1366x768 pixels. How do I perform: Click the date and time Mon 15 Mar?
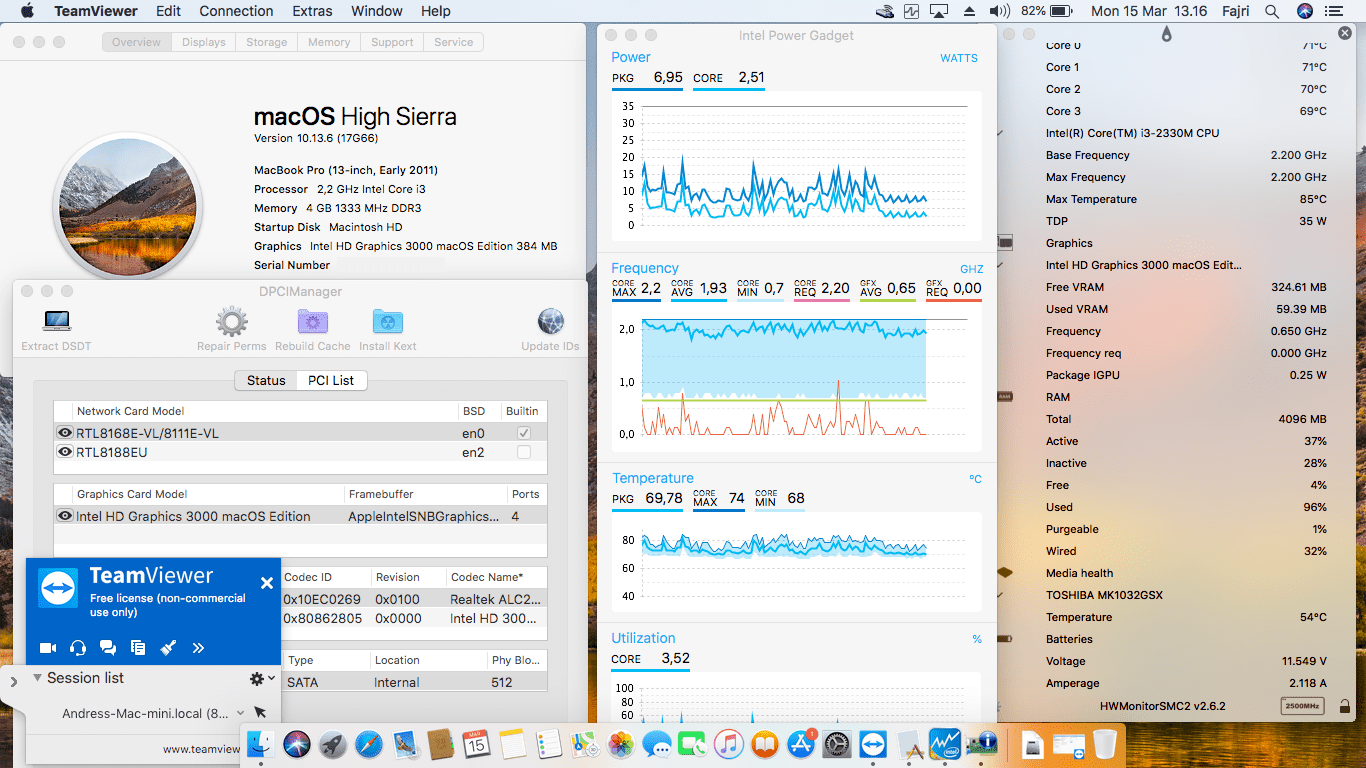(1149, 11)
